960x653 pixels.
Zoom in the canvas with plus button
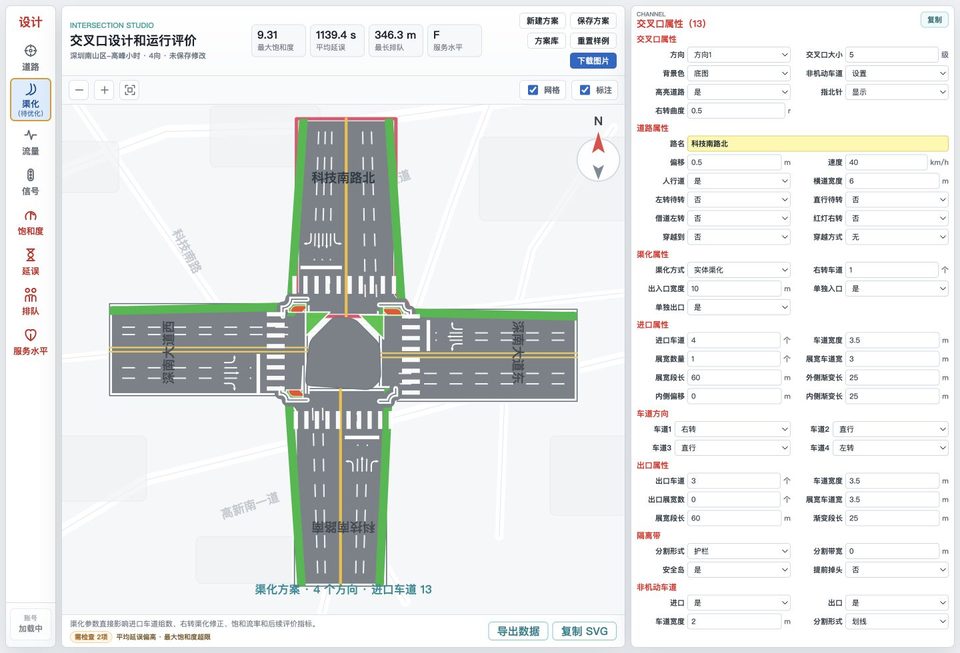coord(105,90)
